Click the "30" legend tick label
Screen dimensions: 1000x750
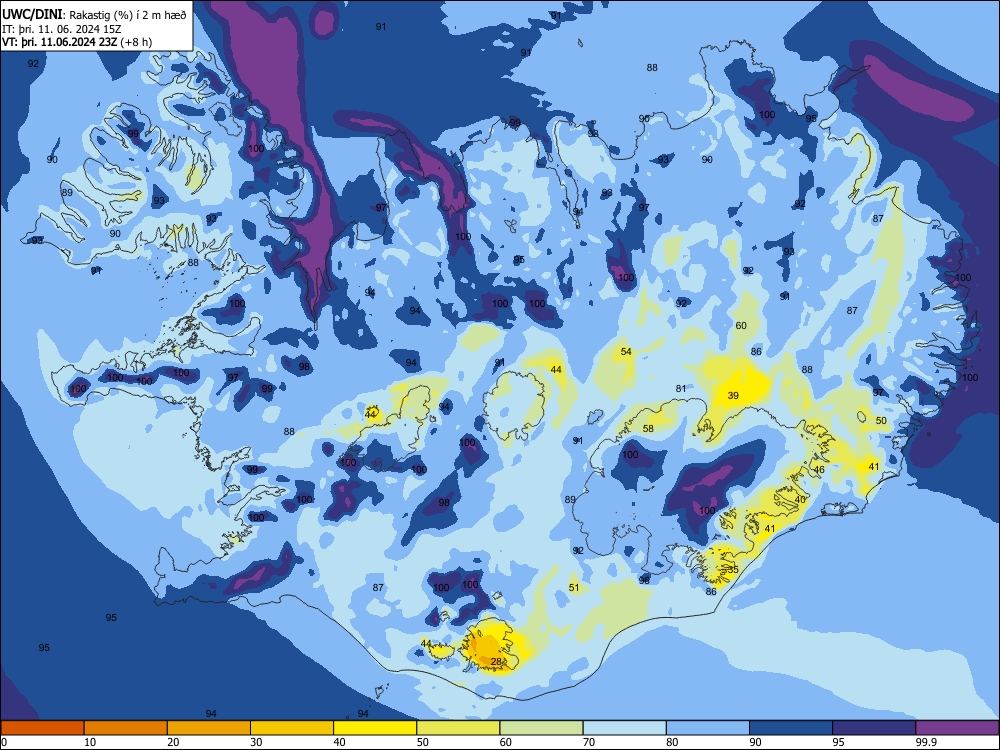click(x=256, y=742)
